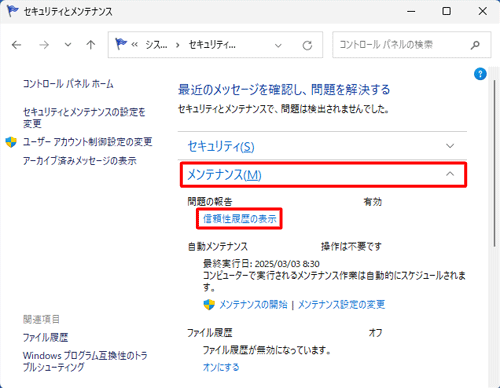Click the 最近のメッセージを確認し、問題を解決する heading
This screenshot has width=500, height=388.
click(284, 90)
